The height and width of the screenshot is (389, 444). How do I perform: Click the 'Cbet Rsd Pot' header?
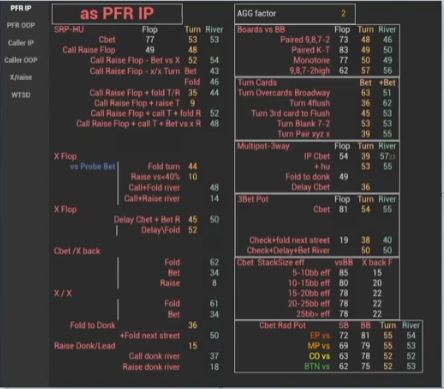point(282,325)
